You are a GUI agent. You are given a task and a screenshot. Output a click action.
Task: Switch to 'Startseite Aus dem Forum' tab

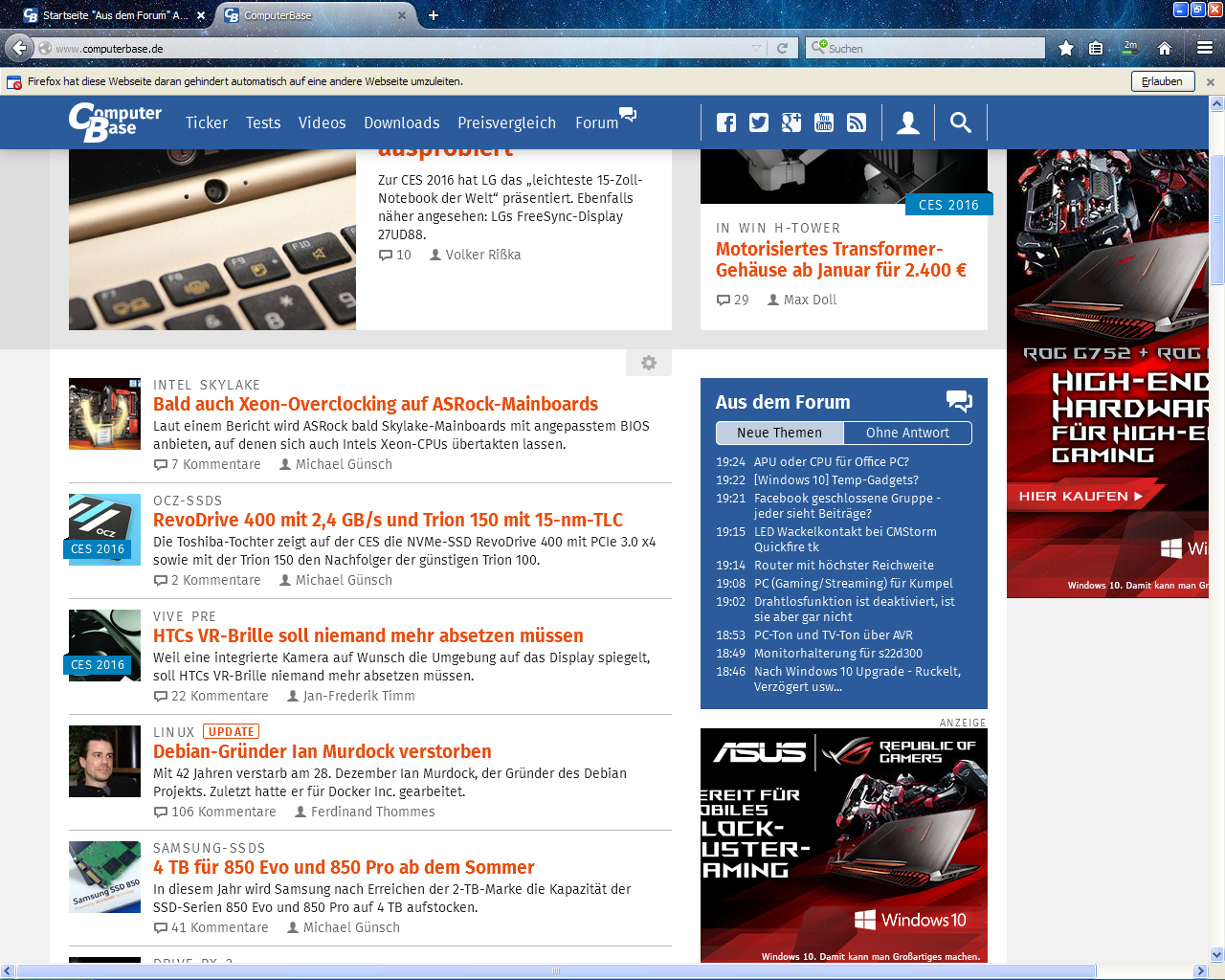click(x=115, y=15)
